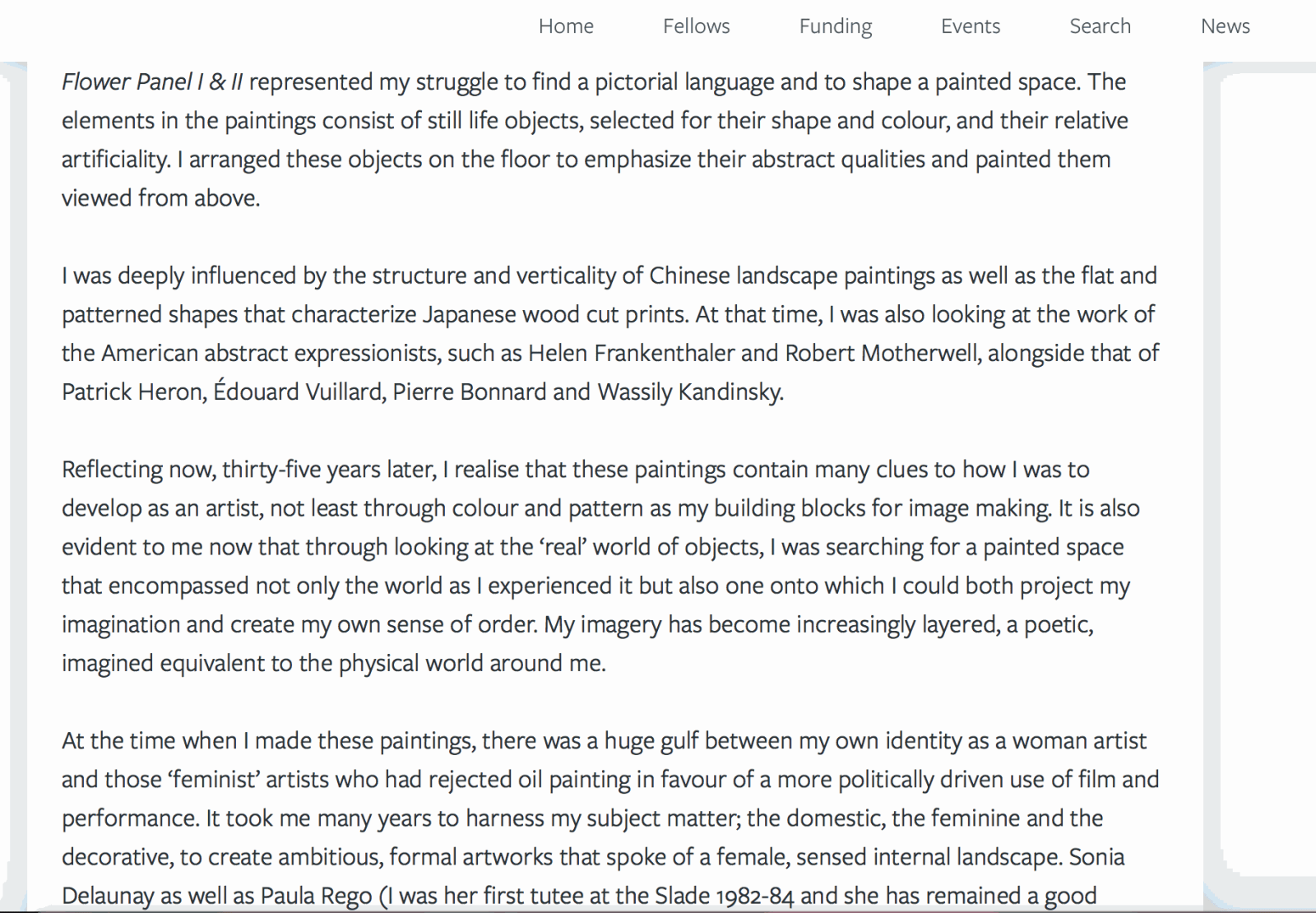Go to the Fellows page

pos(697,26)
